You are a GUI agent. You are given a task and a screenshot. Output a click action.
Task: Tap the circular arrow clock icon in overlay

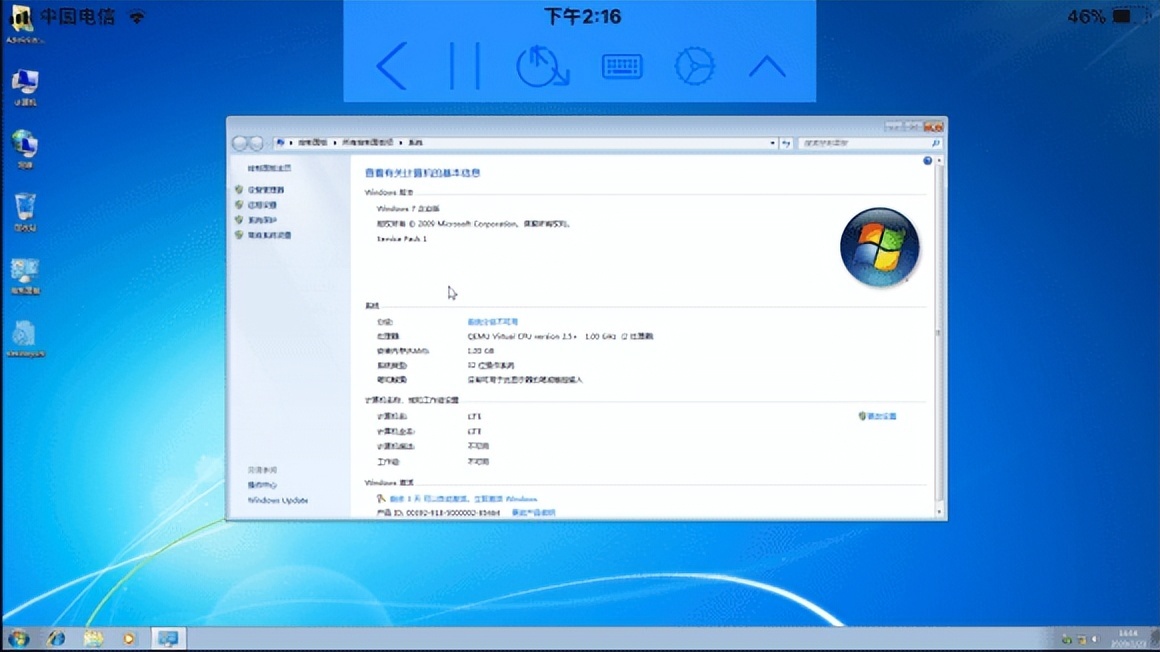[542, 67]
